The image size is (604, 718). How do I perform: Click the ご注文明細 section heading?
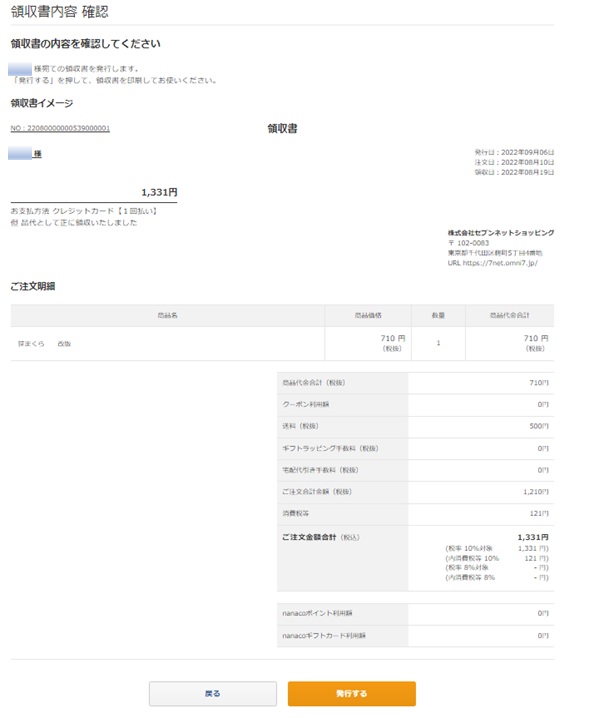(33, 286)
